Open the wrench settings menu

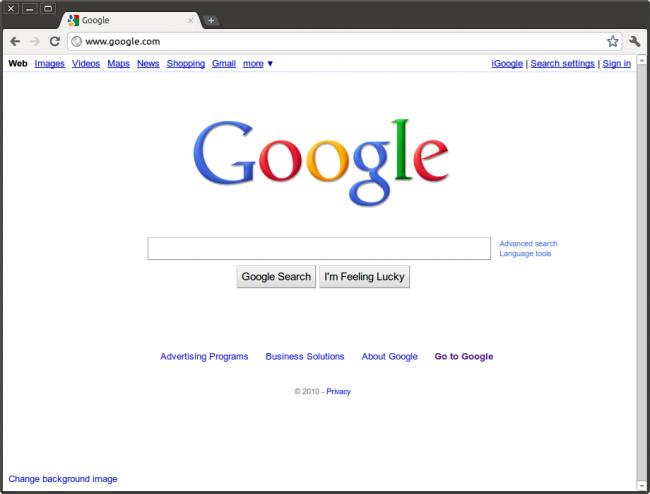coord(634,41)
